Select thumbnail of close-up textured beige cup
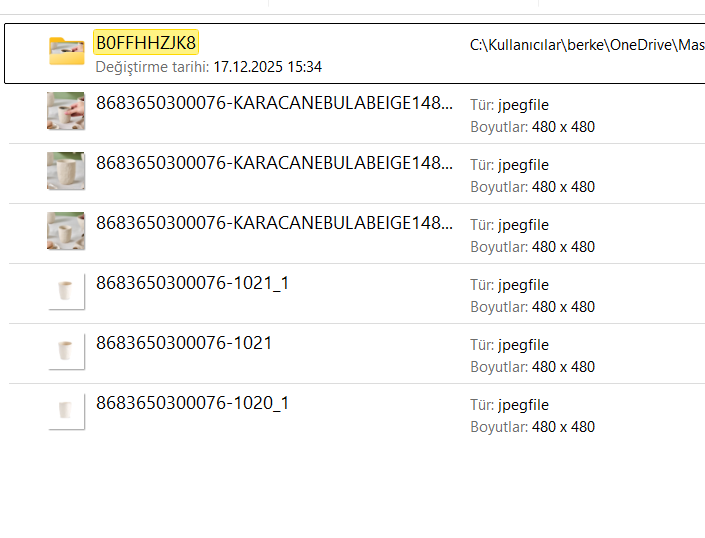The height and width of the screenshot is (538, 705). coord(66,171)
